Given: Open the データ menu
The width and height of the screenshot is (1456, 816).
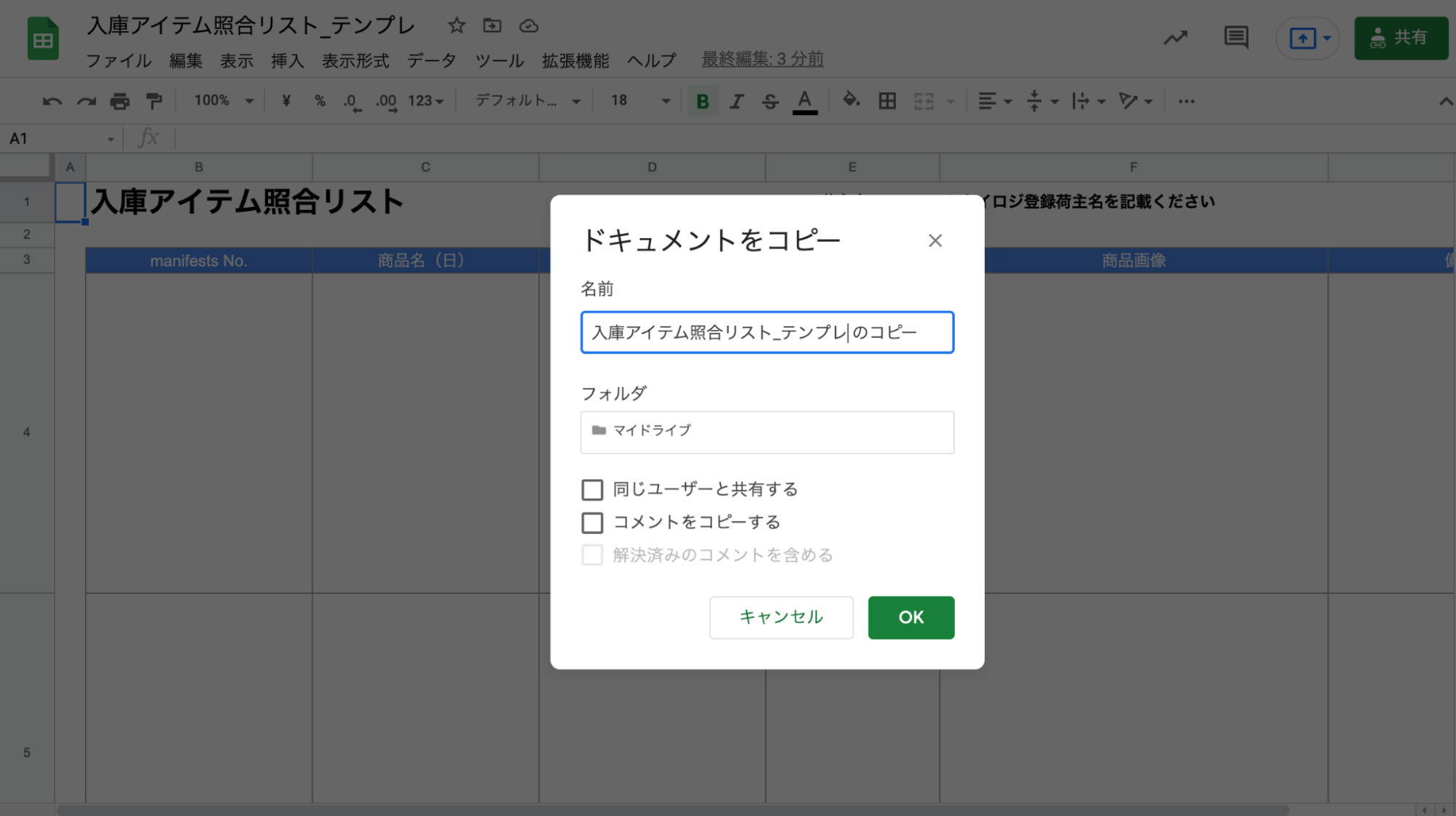Looking at the screenshot, I should point(431,60).
